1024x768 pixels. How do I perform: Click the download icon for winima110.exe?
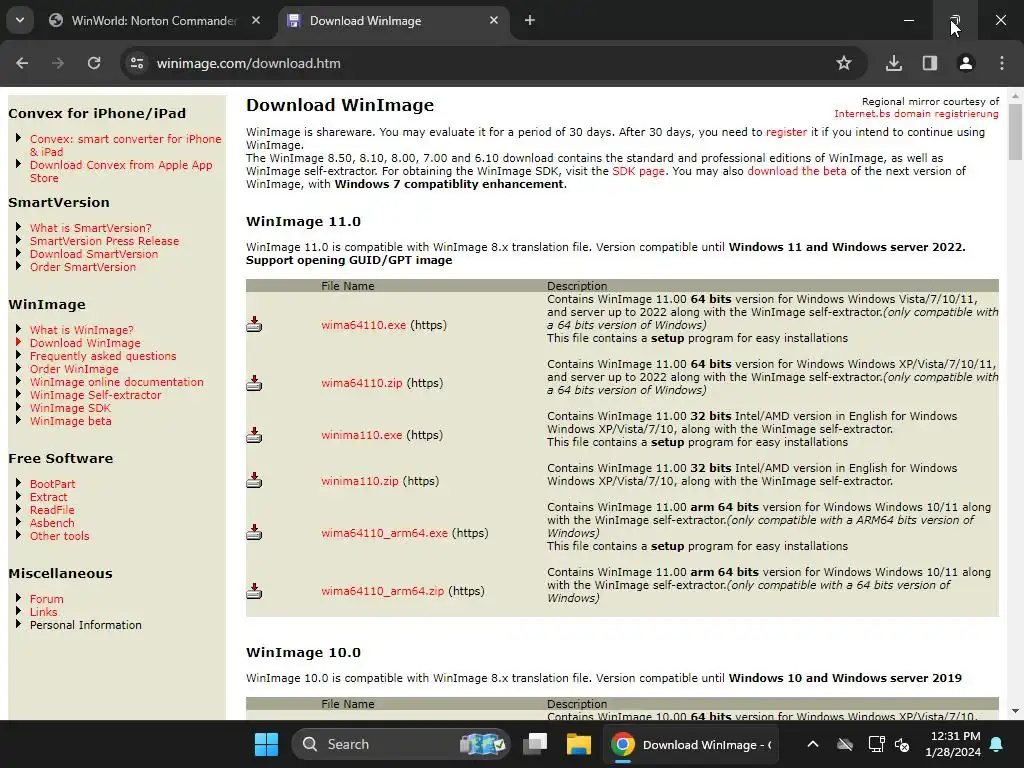pyautogui.click(x=254, y=435)
